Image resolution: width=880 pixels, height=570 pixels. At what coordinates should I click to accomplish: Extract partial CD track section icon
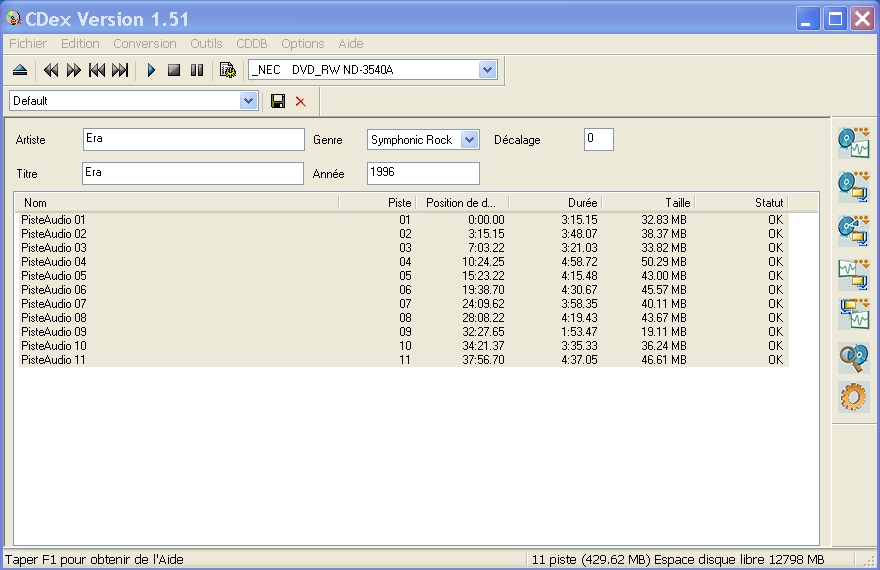[x=854, y=231]
